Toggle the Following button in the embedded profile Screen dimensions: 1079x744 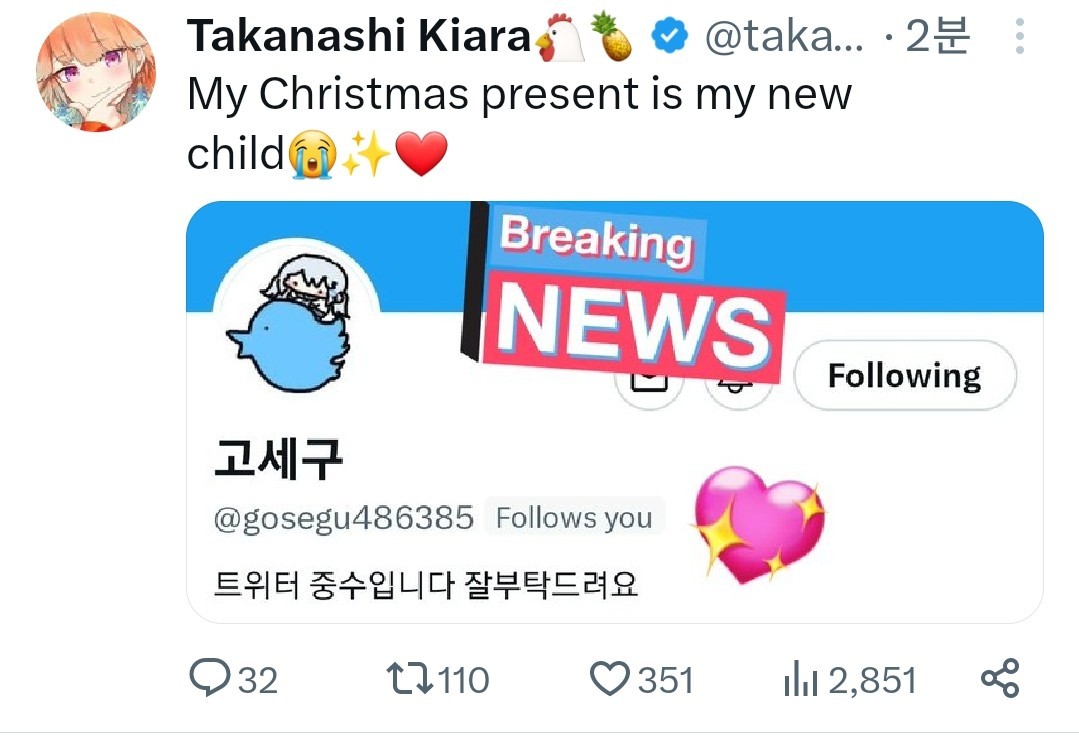[x=904, y=376]
